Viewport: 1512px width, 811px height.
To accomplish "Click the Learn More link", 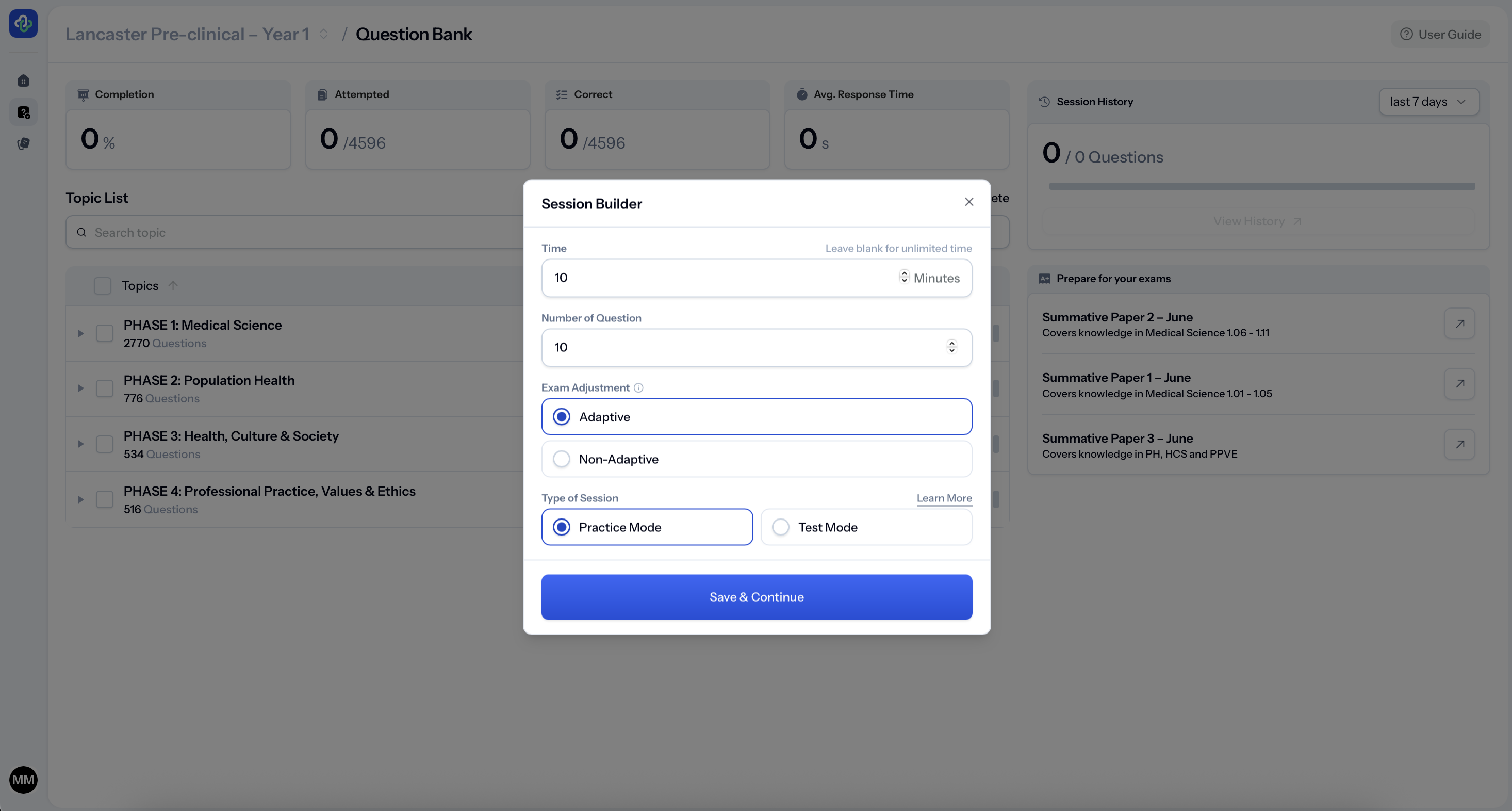I will point(944,498).
